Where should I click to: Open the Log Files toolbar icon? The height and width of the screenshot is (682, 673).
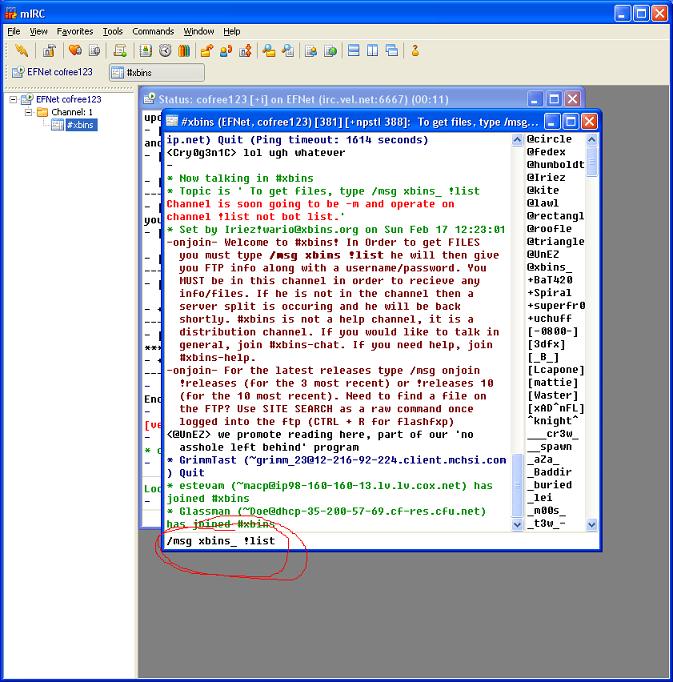pyautogui.click(x=288, y=51)
